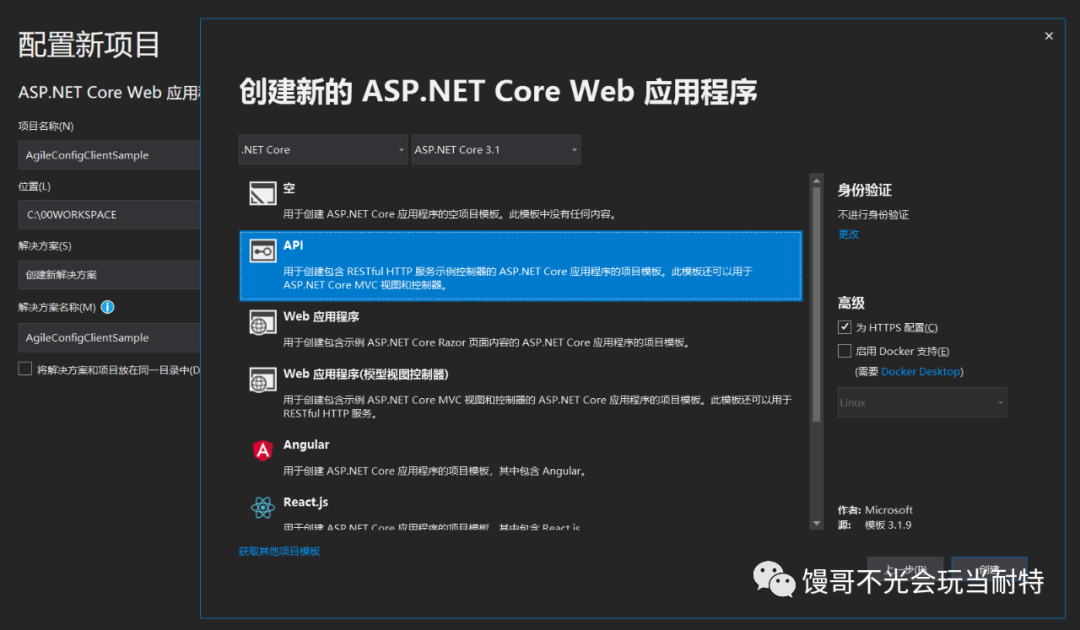Screen dimensions: 1080x630
Task: Toggle the HTTPS configuration checkbox
Action: (x=844, y=327)
